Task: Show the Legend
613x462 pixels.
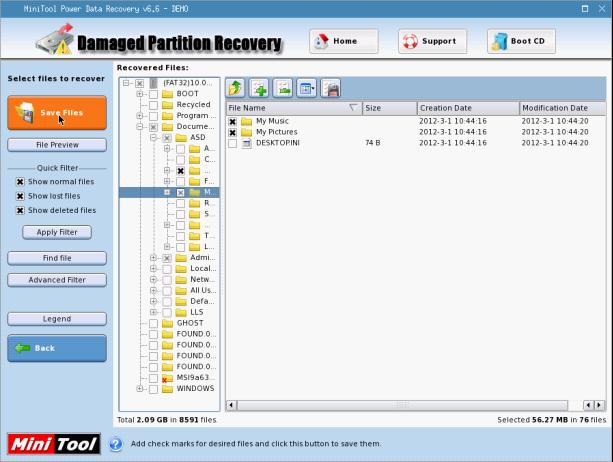Action: 57,319
